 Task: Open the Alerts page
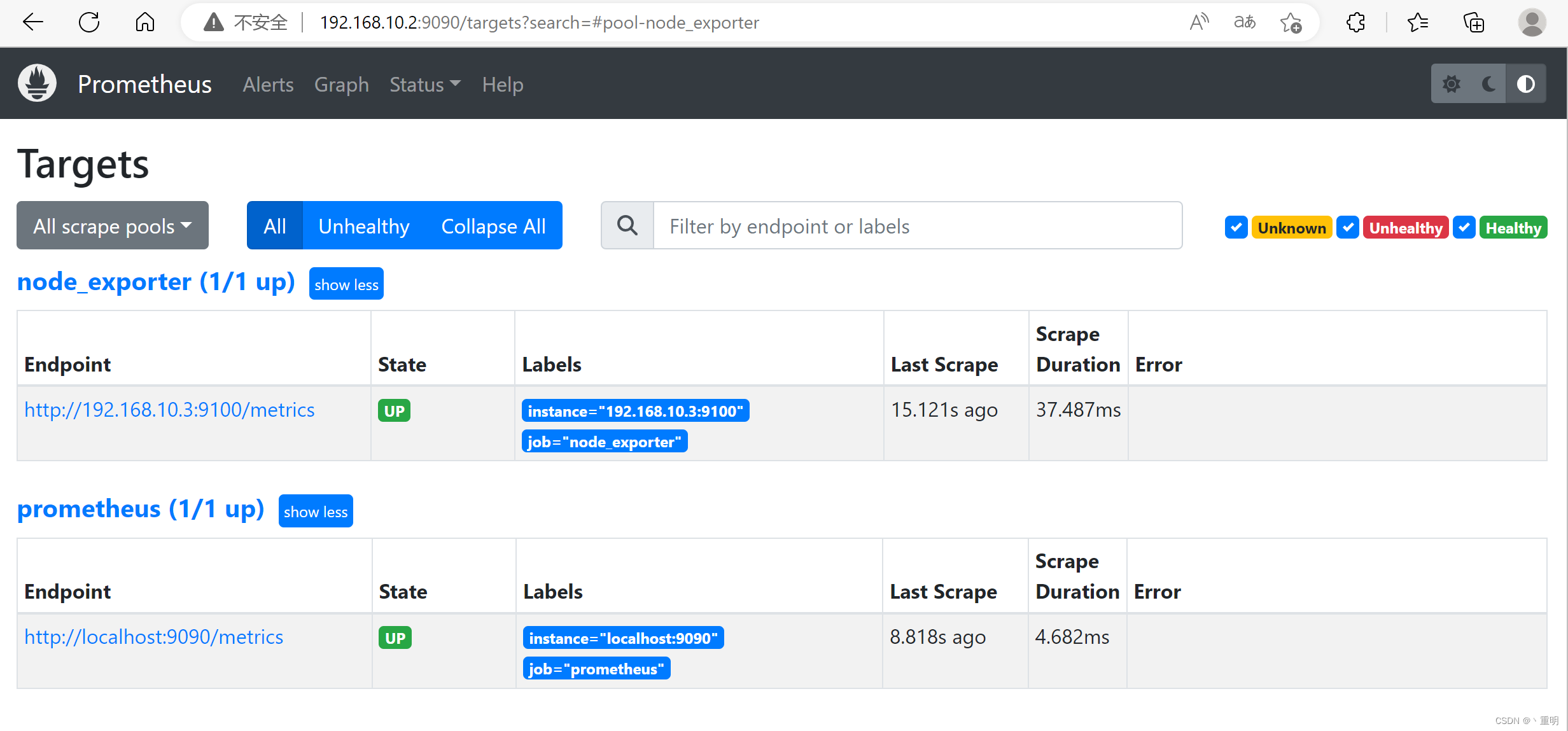268,84
